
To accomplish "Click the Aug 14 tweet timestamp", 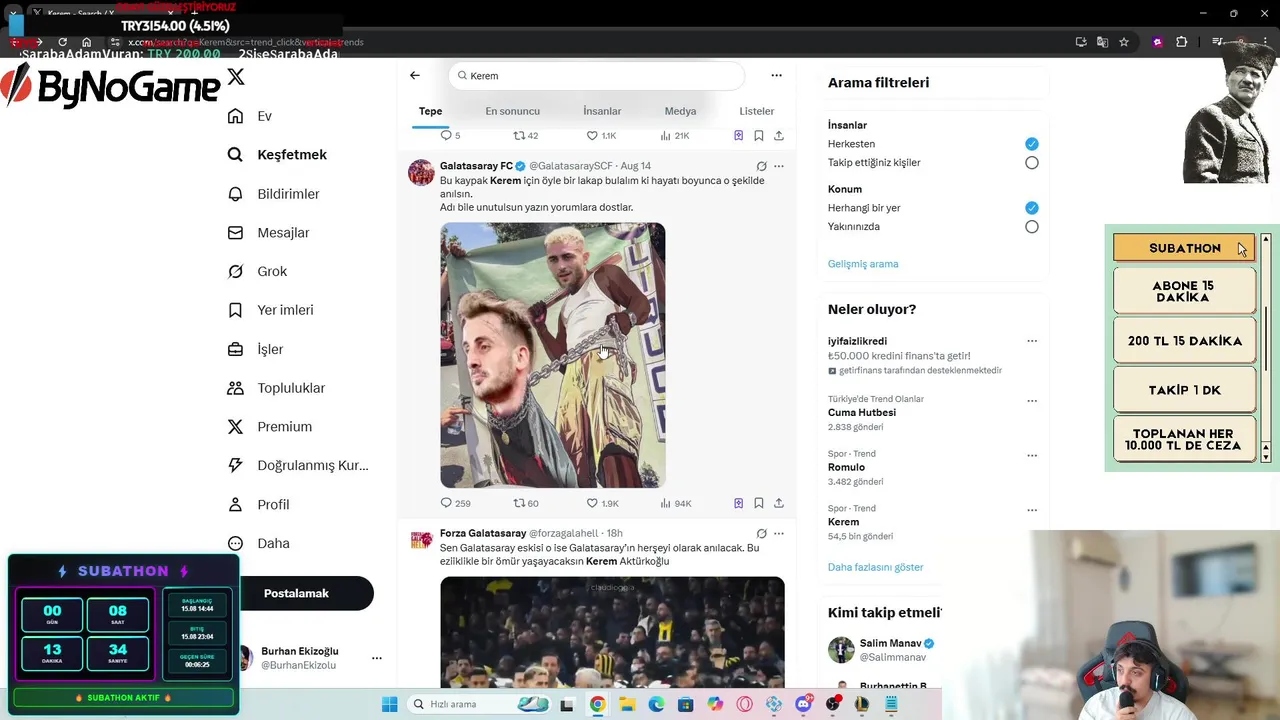I will (635, 166).
